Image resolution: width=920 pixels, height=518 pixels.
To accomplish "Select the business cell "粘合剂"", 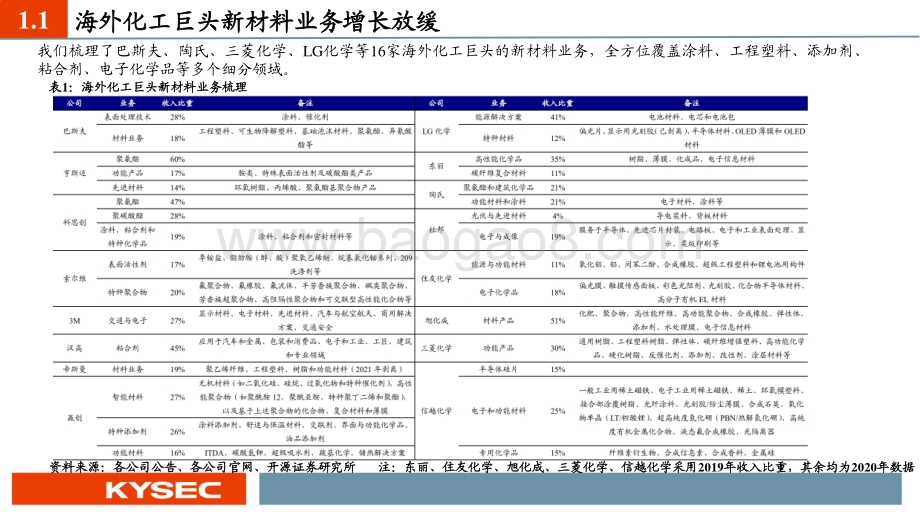I will [127, 348].
